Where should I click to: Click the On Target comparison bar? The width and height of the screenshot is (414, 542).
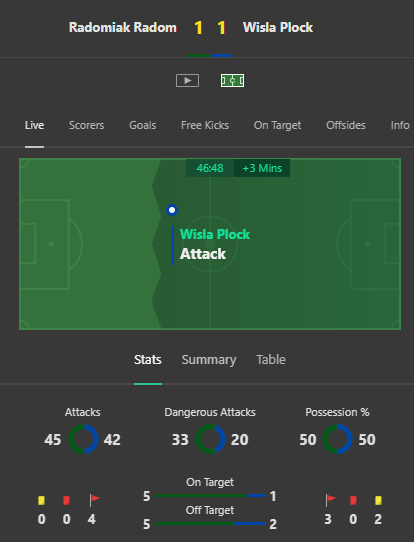click(210, 496)
